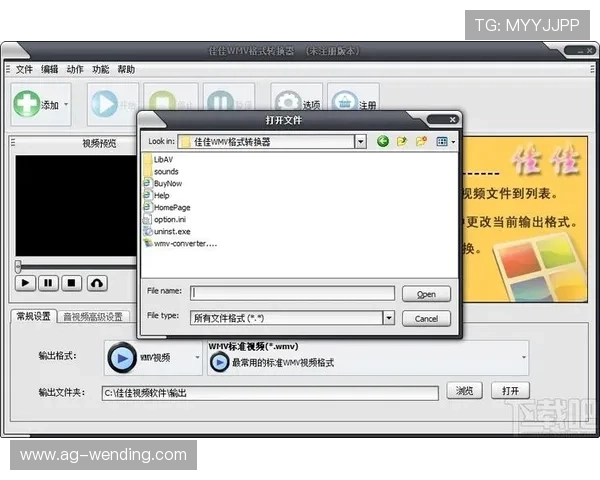
Task: Expand the View menu dropdown arrow
Action: pyautogui.click(x=453, y=142)
